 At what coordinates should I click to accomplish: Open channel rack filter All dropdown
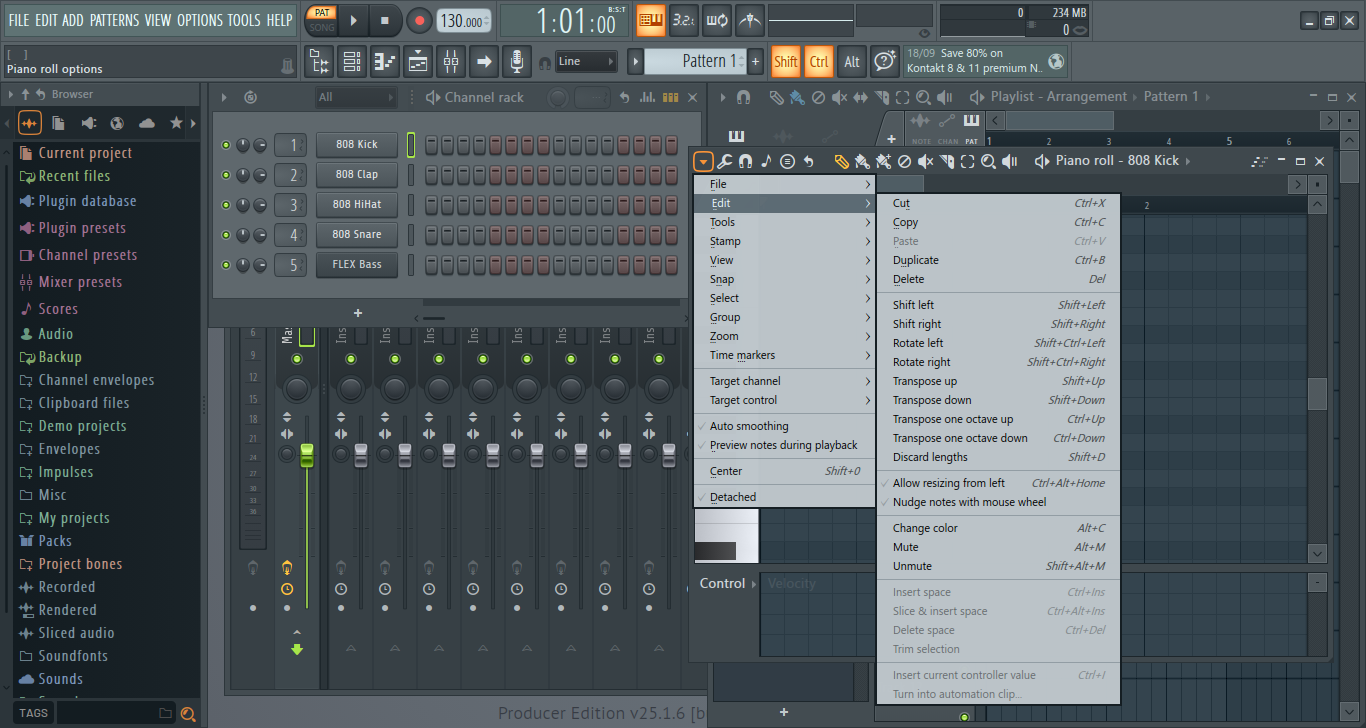tap(355, 97)
